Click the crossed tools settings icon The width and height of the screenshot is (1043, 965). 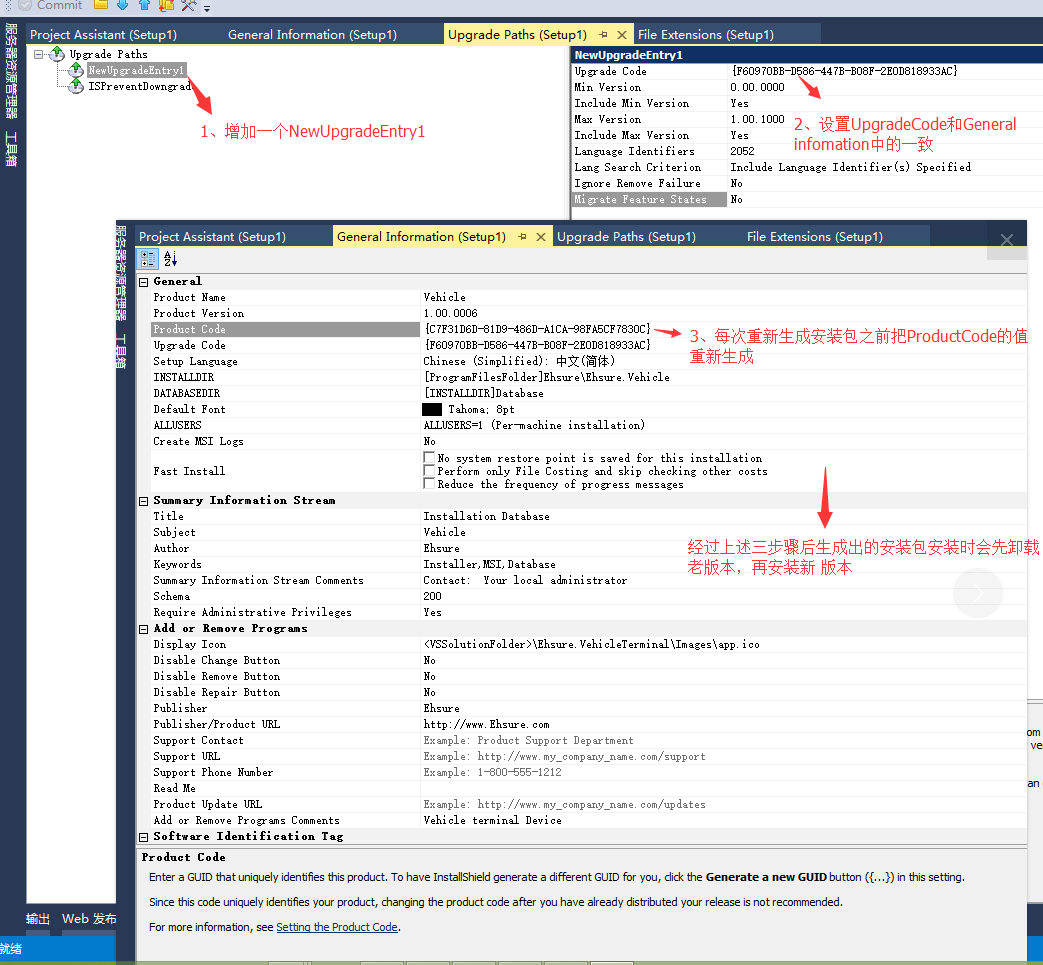tap(189, 5)
